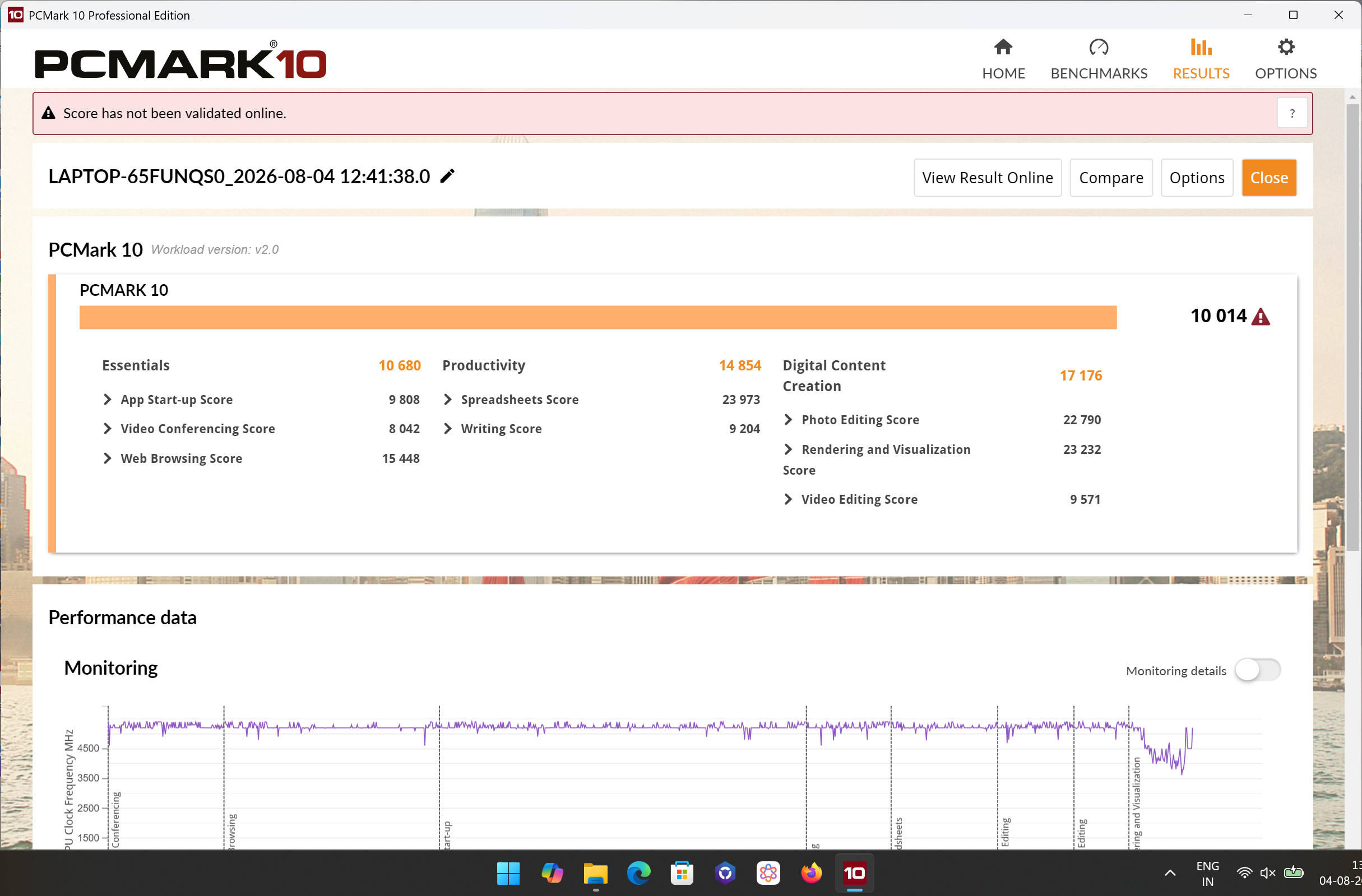This screenshot has width=1362, height=896.
Task: Click the App Start-up value 9 808
Action: (x=404, y=400)
